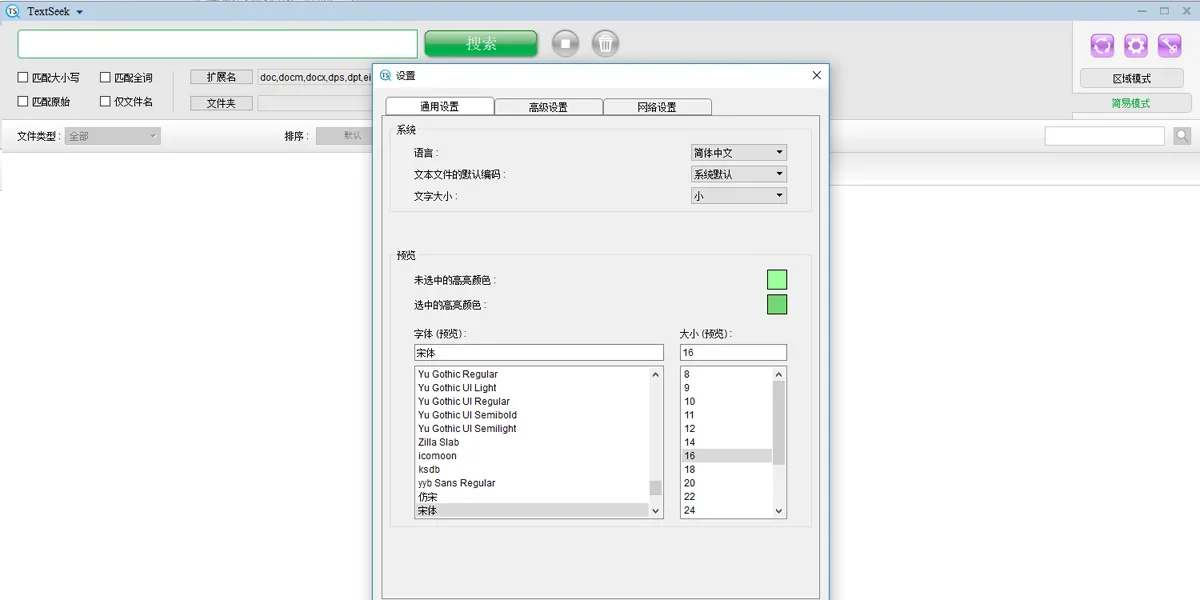1200x600 pixels.
Task: Click the green 搜索 button
Action: (x=481, y=44)
